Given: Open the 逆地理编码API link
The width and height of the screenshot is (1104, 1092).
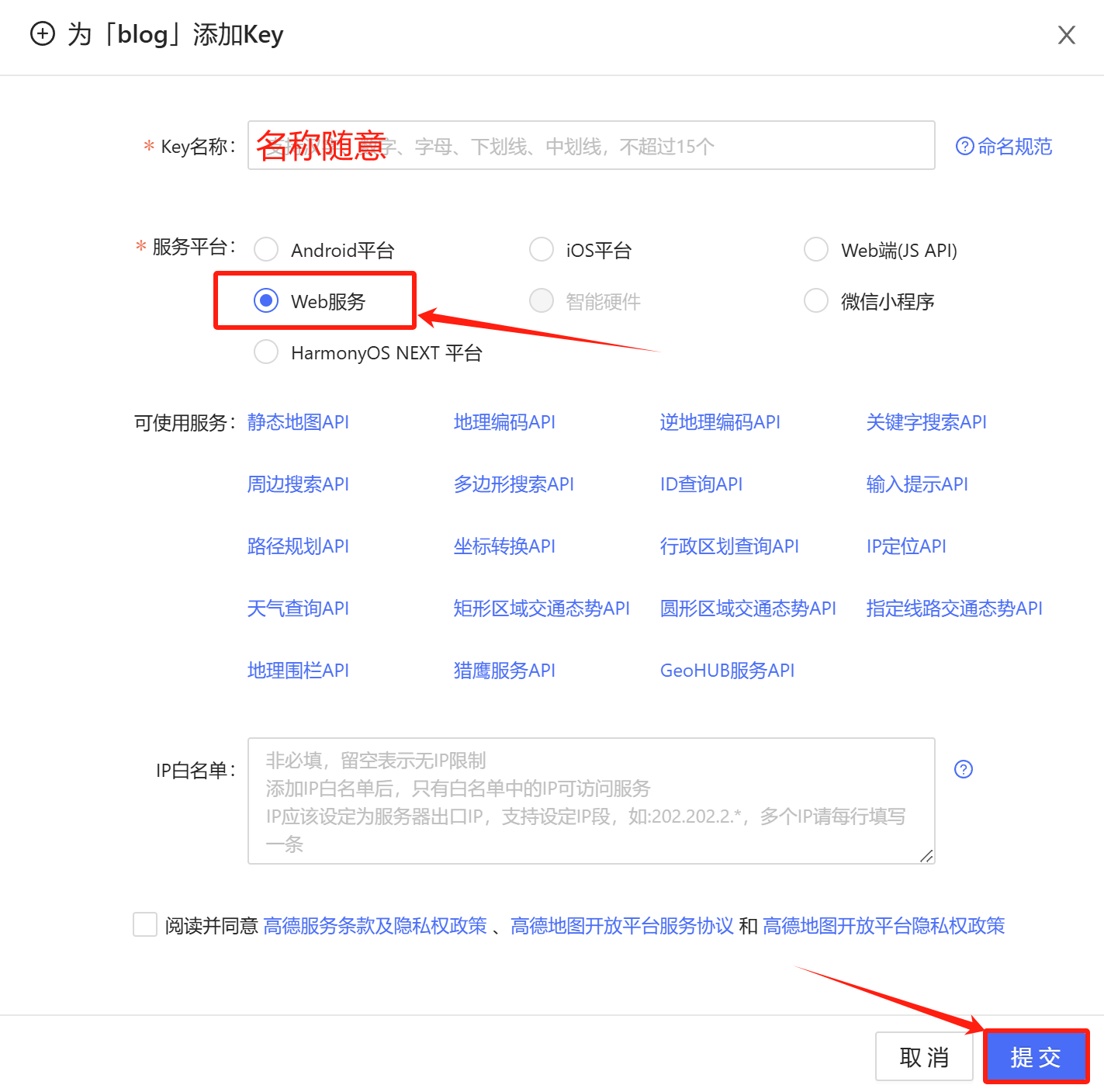Looking at the screenshot, I should [720, 422].
